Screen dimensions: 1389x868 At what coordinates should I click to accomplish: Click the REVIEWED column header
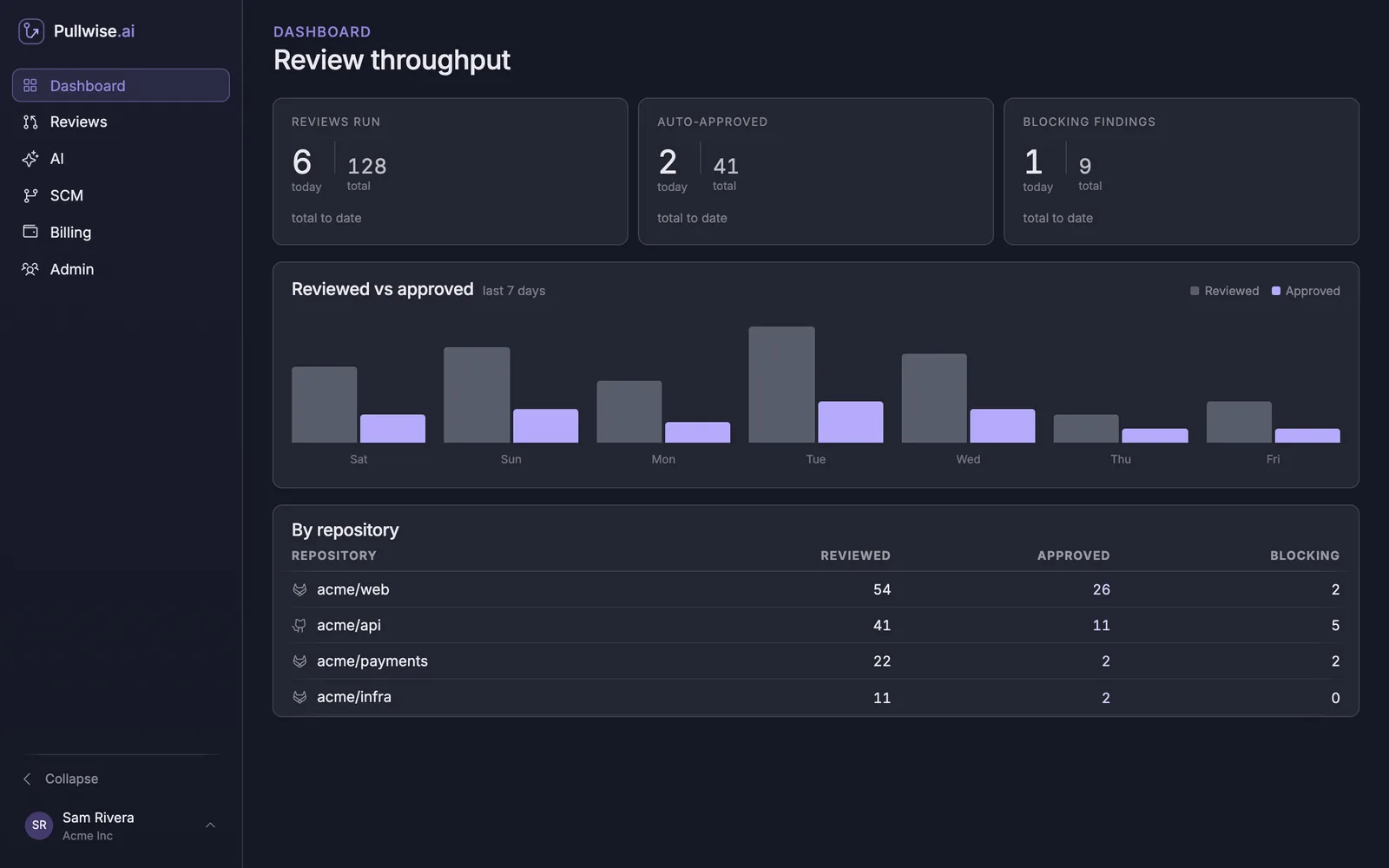pyautogui.click(x=855, y=556)
